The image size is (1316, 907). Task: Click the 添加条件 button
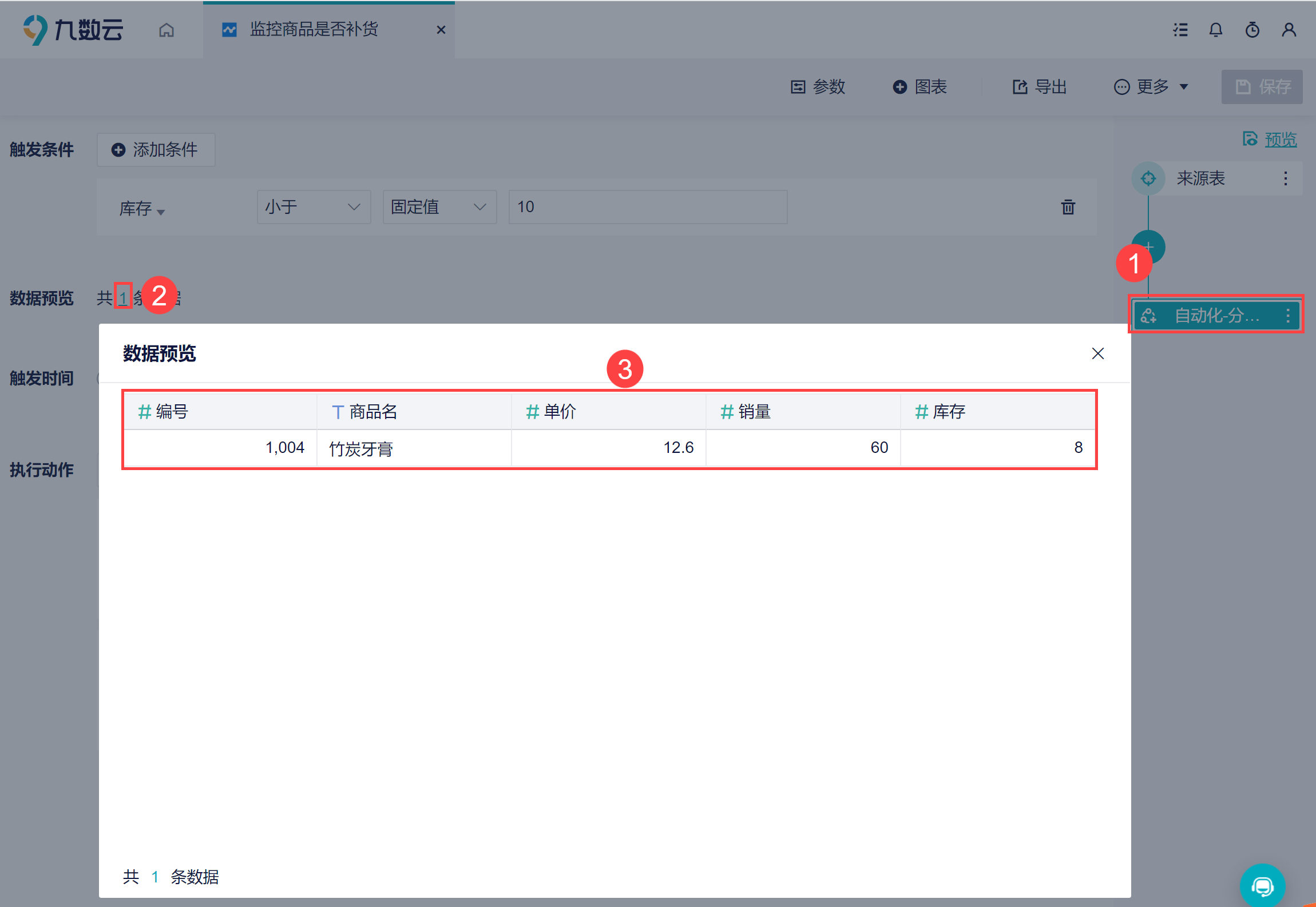156,150
